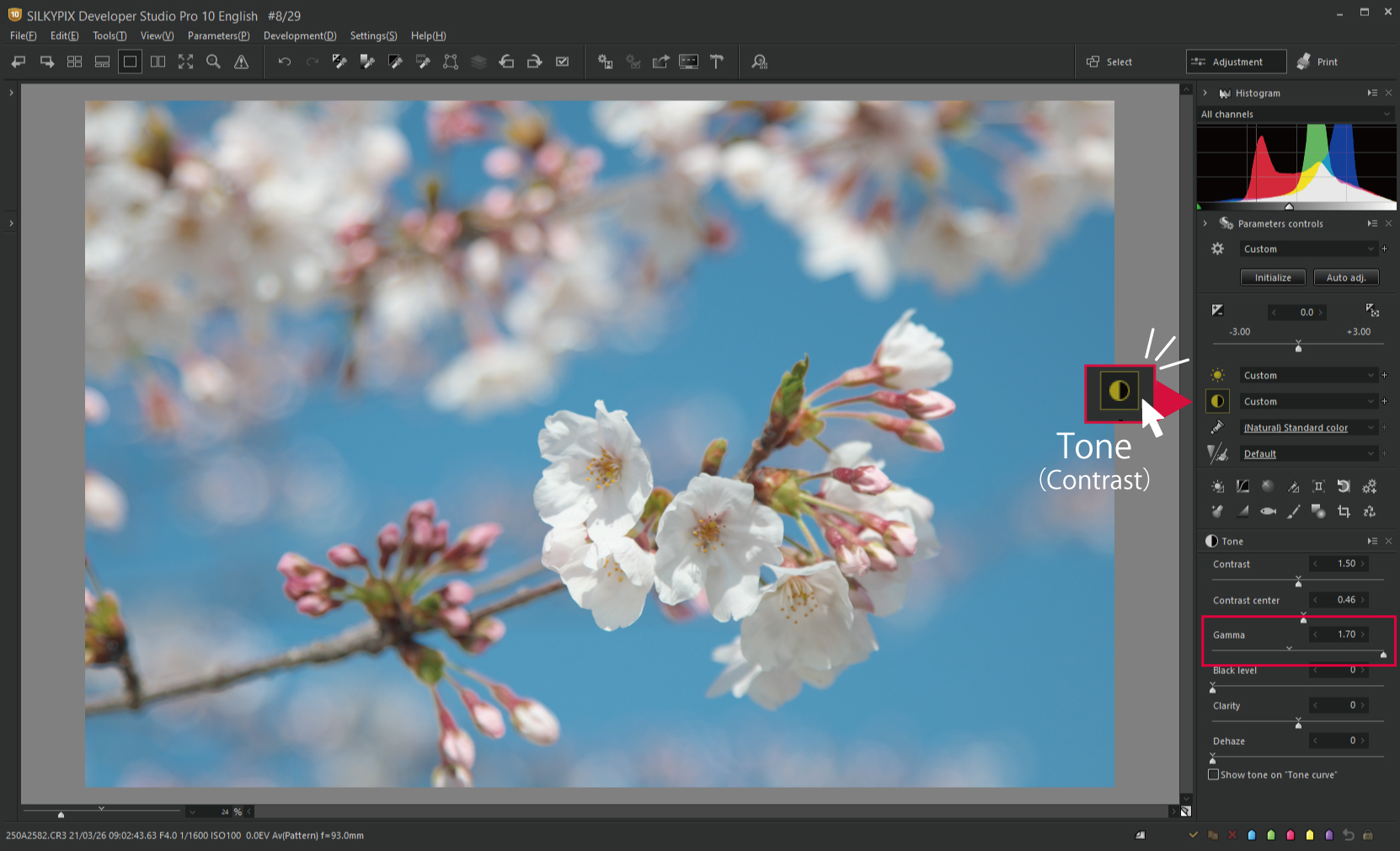Viewport: 1400px width, 851px height.
Task: Select the single preview view mode
Action: click(130, 62)
